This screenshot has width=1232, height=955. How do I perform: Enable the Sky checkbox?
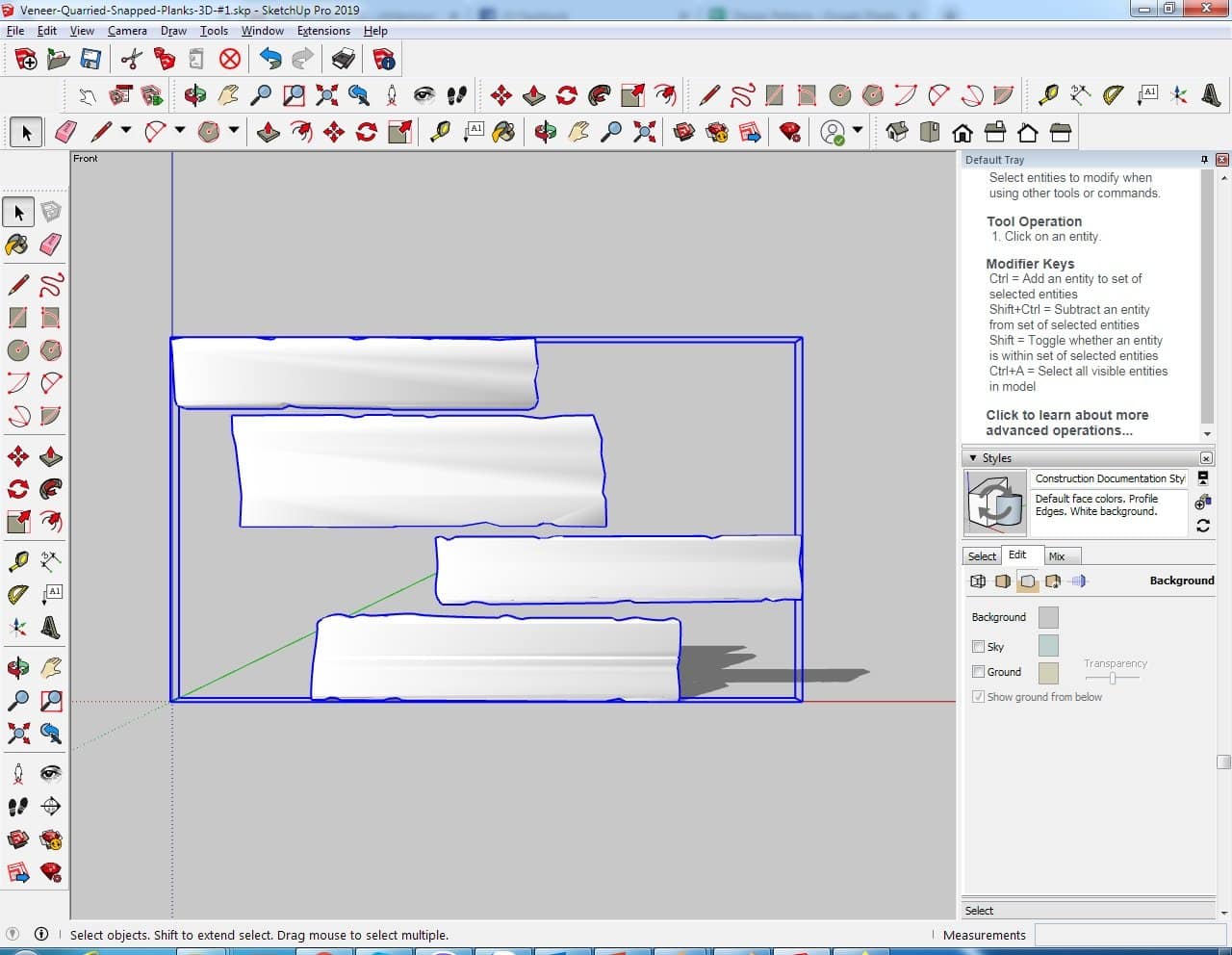(x=978, y=647)
